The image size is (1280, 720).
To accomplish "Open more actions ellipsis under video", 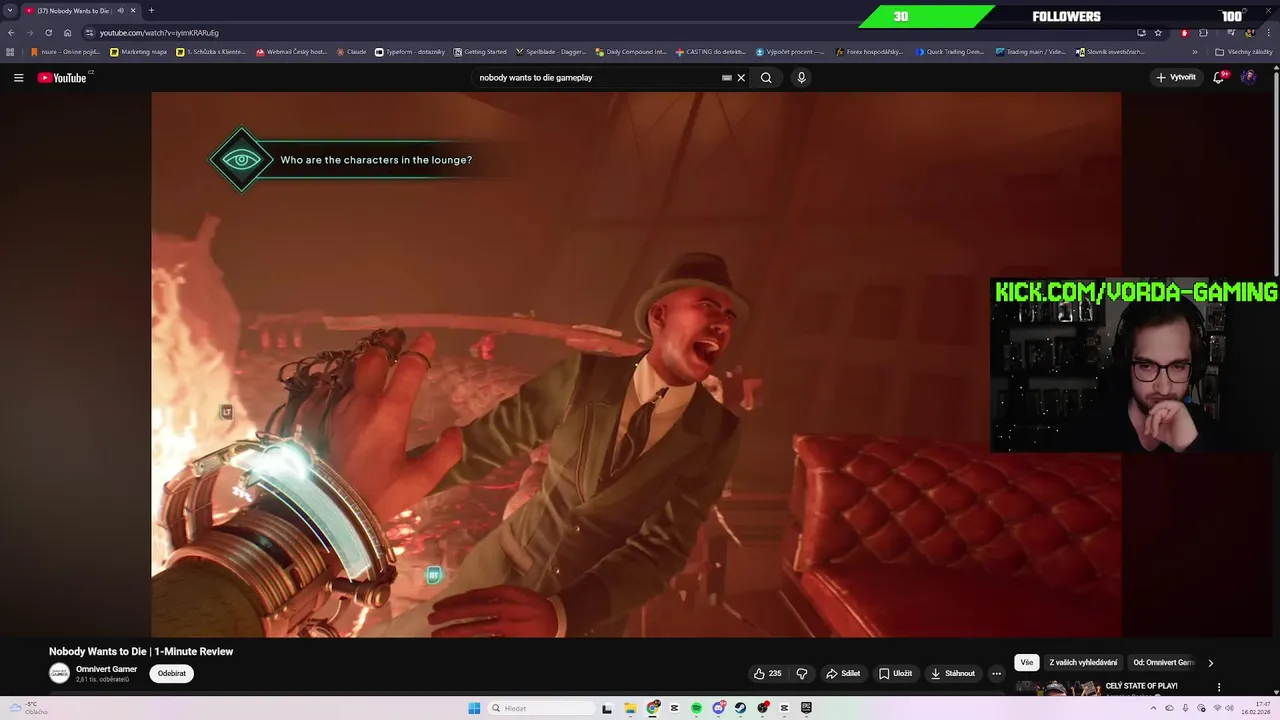I will [996, 673].
